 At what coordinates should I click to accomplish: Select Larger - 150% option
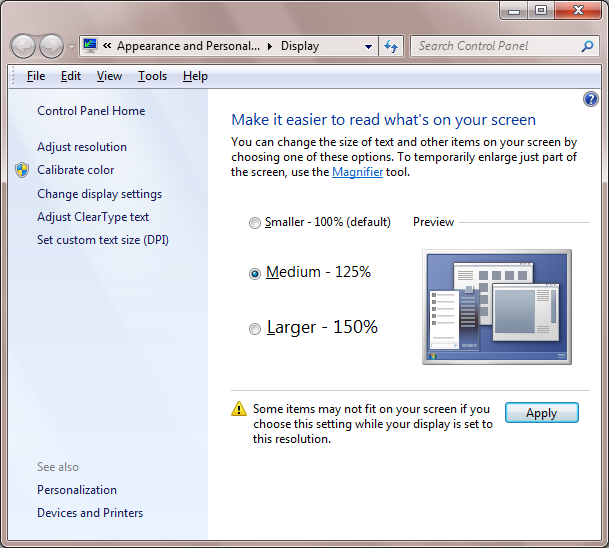click(x=313, y=327)
